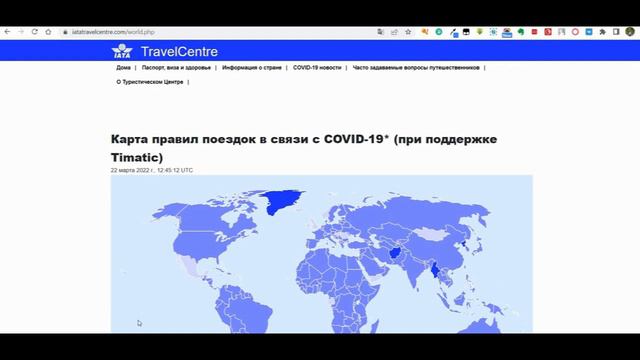Go back with the browser back arrow

(7, 32)
